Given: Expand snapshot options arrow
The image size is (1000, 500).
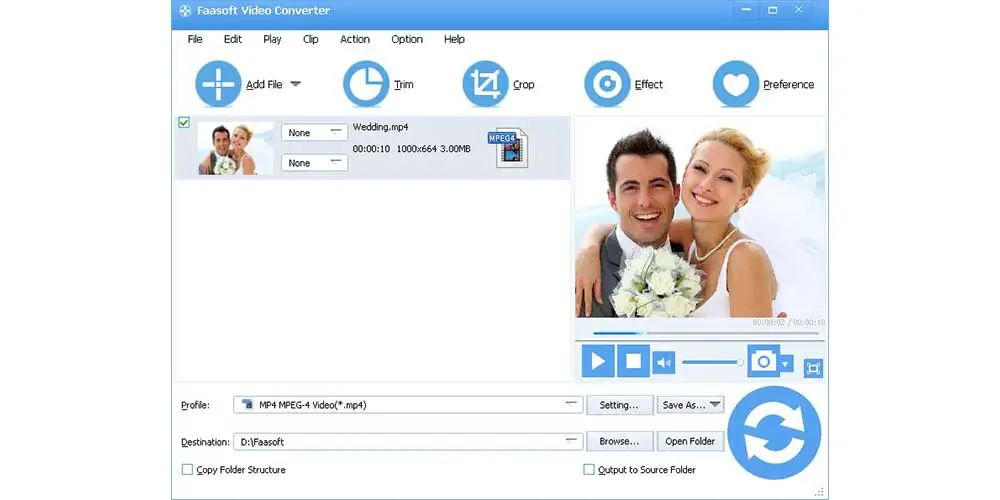Looking at the screenshot, I should pos(786,364).
